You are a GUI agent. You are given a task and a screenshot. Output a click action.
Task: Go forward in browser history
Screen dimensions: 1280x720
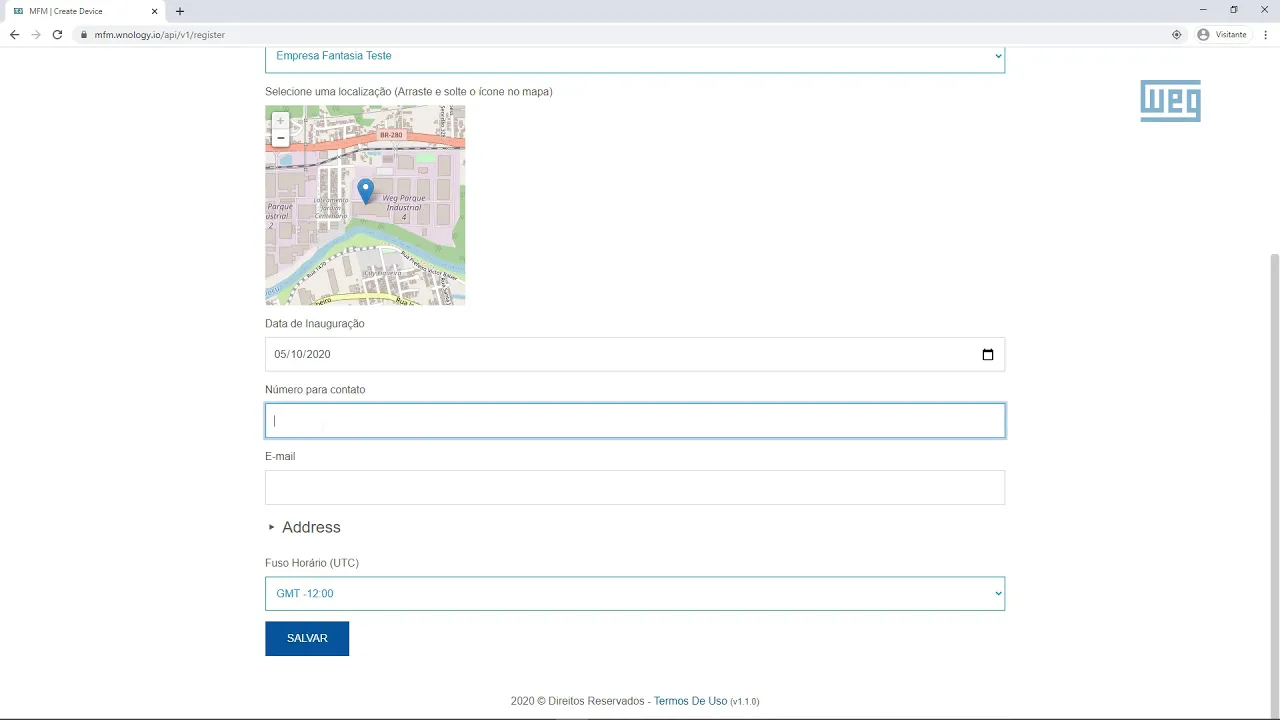point(36,34)
